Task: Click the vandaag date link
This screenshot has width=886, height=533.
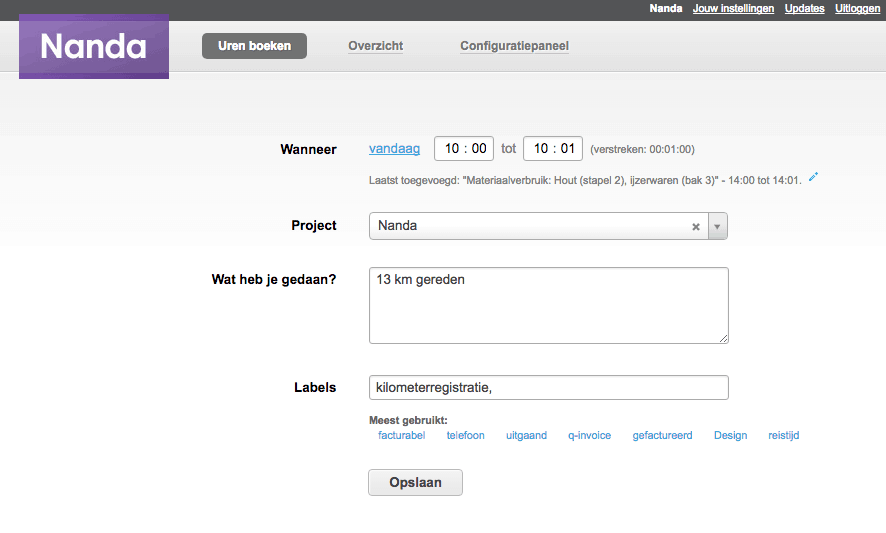Action: click(394, 149)
